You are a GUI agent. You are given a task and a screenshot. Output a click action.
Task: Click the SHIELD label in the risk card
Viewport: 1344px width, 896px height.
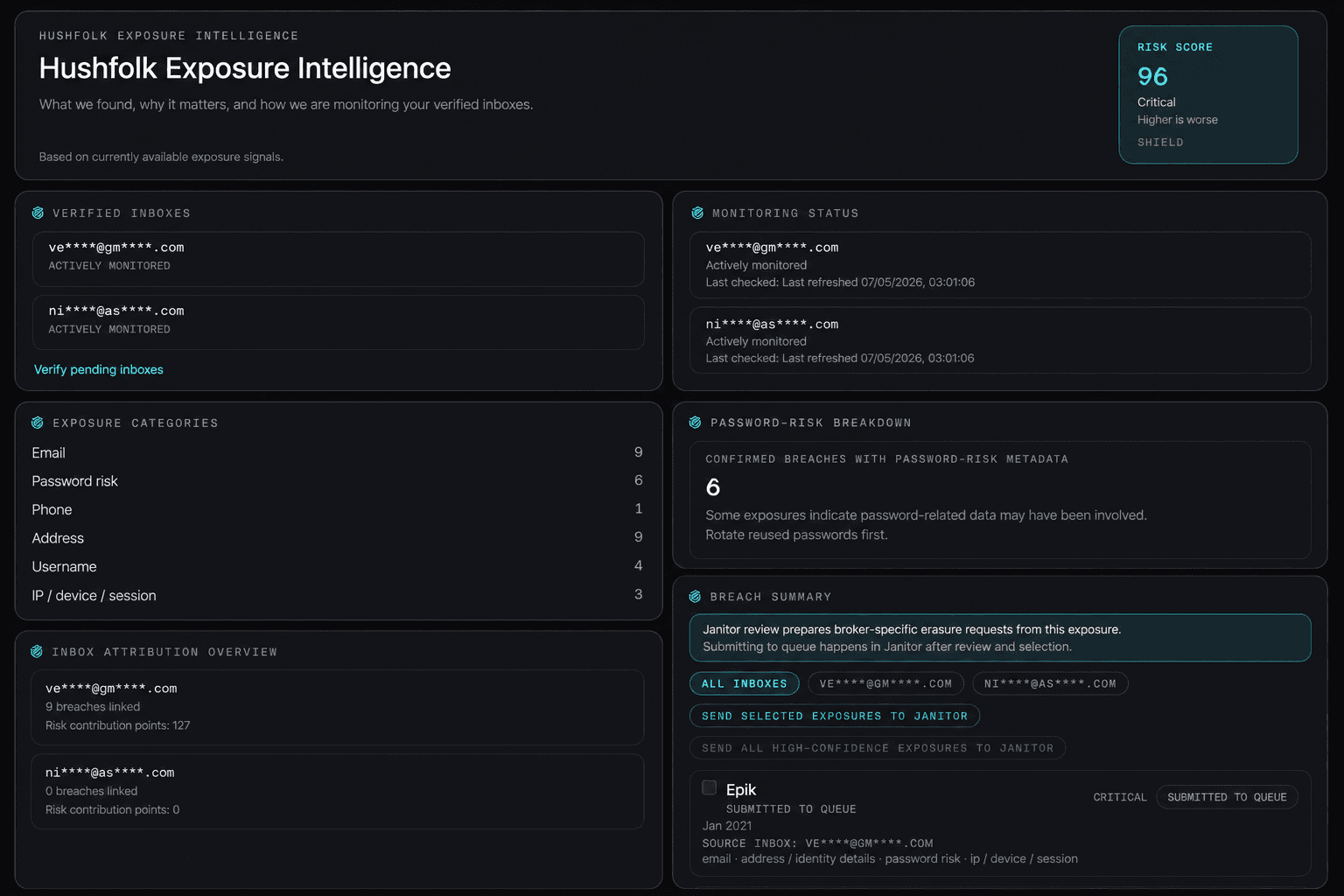(x=1160, y=143)
